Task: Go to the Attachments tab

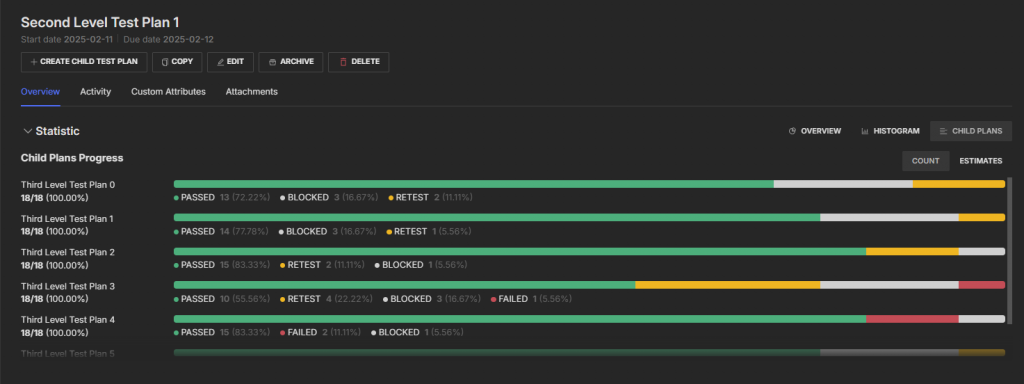Action: pyautogui.click(x=251, y=92)
